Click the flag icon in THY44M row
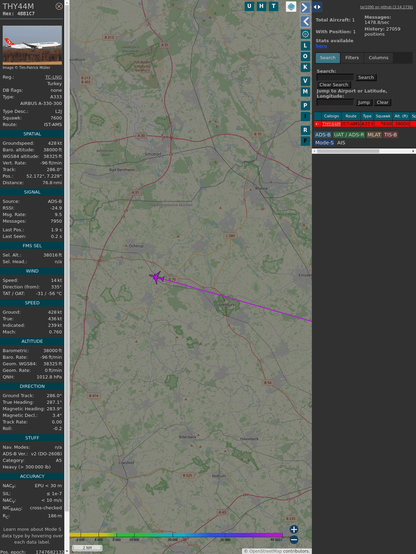The width and height of the screenshot is (416, 554). [317, 124]
